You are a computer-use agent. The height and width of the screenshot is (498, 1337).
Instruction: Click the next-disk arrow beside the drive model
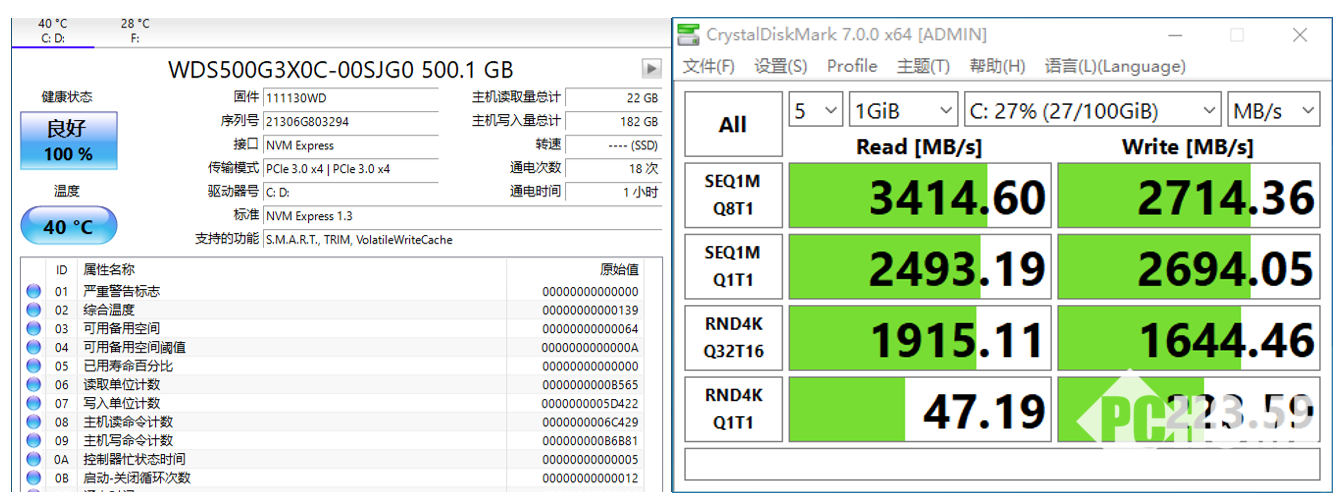click(x=651, y=69)
